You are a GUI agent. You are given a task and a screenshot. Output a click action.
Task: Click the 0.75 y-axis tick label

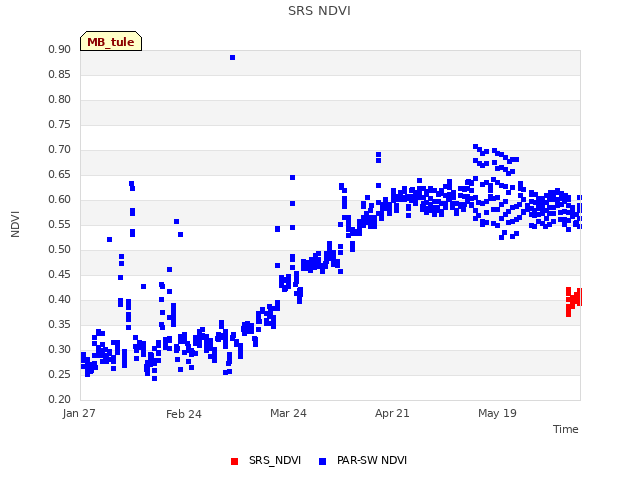pyautogui.click(x=60, y=124)
